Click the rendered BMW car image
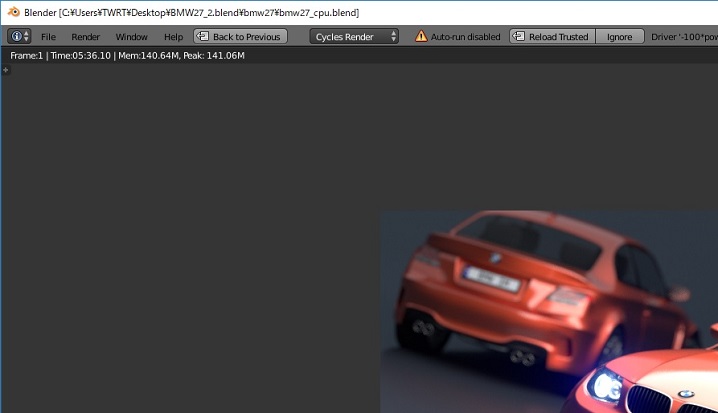The width and height of the screenshot is (718, 413). pos(549,311)
